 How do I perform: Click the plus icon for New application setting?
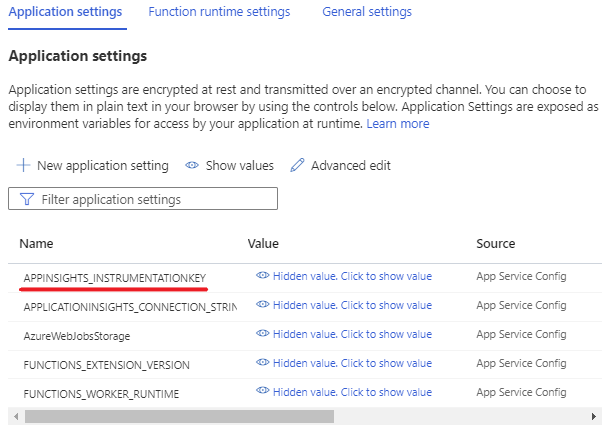pos(24,165)
